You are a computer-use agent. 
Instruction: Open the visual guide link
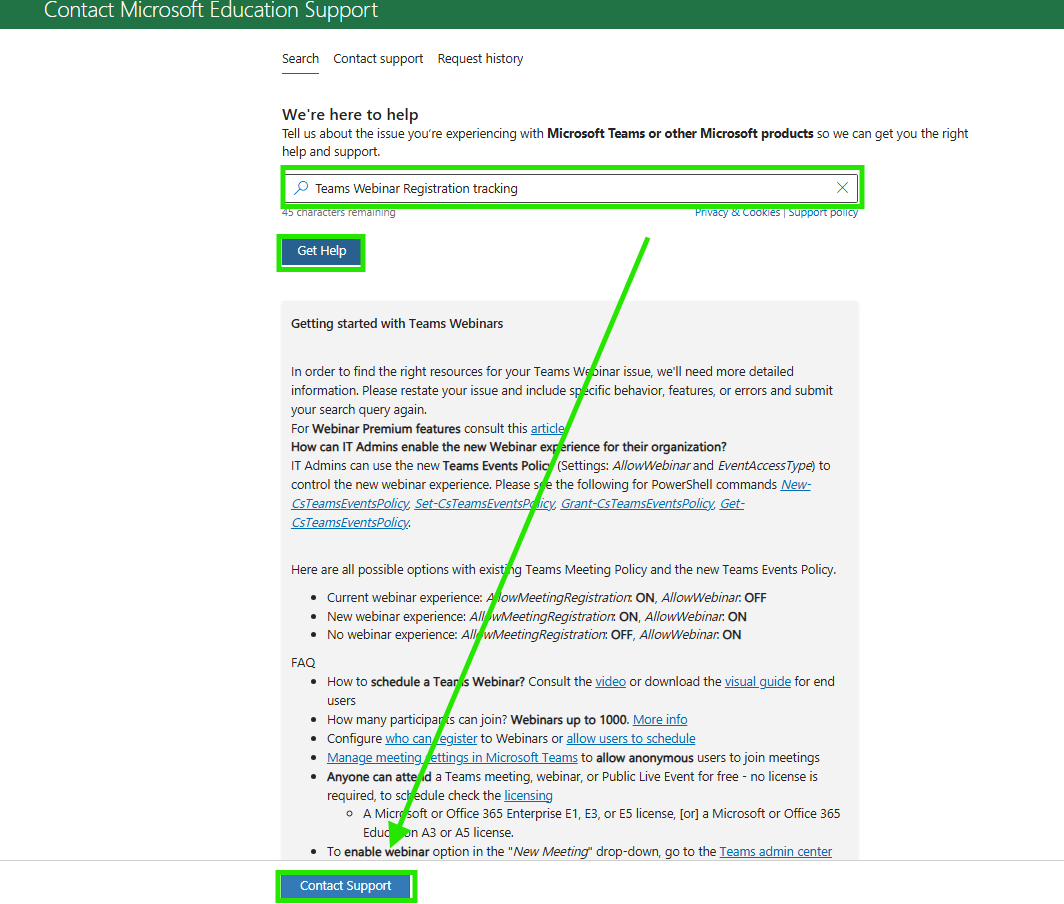point(758,681)
